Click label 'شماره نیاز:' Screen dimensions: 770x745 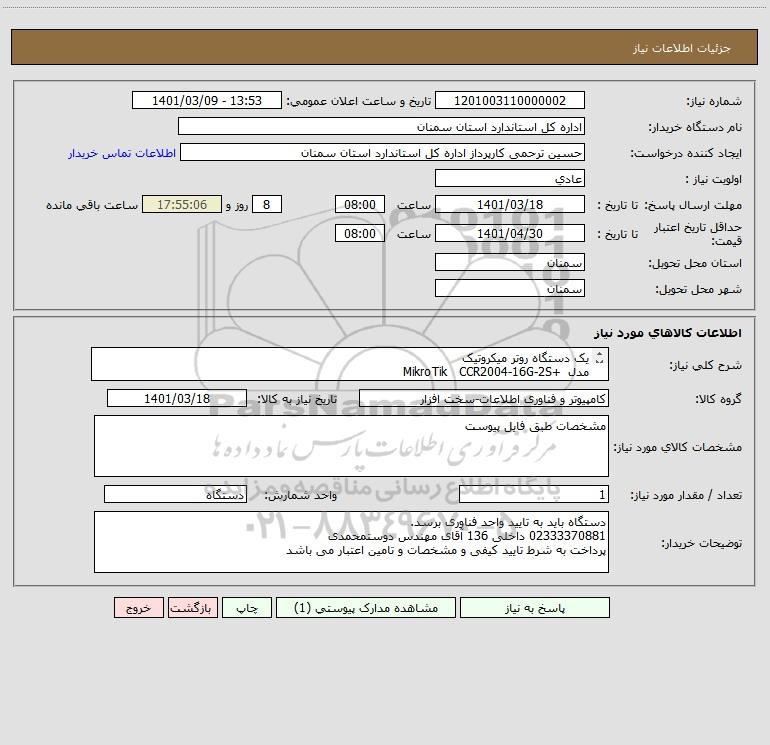point(714,101)
